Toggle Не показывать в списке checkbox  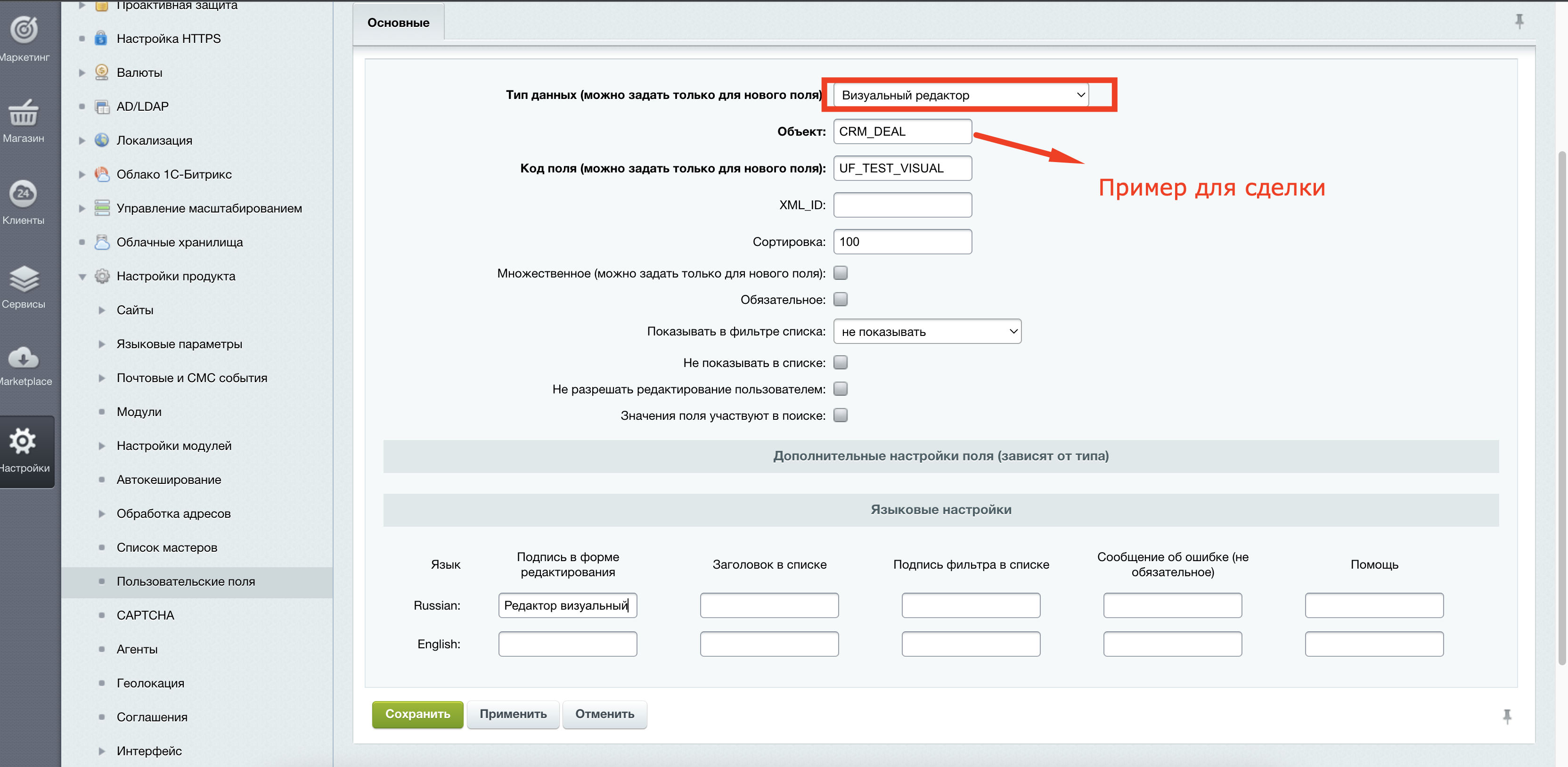(840, 363)
